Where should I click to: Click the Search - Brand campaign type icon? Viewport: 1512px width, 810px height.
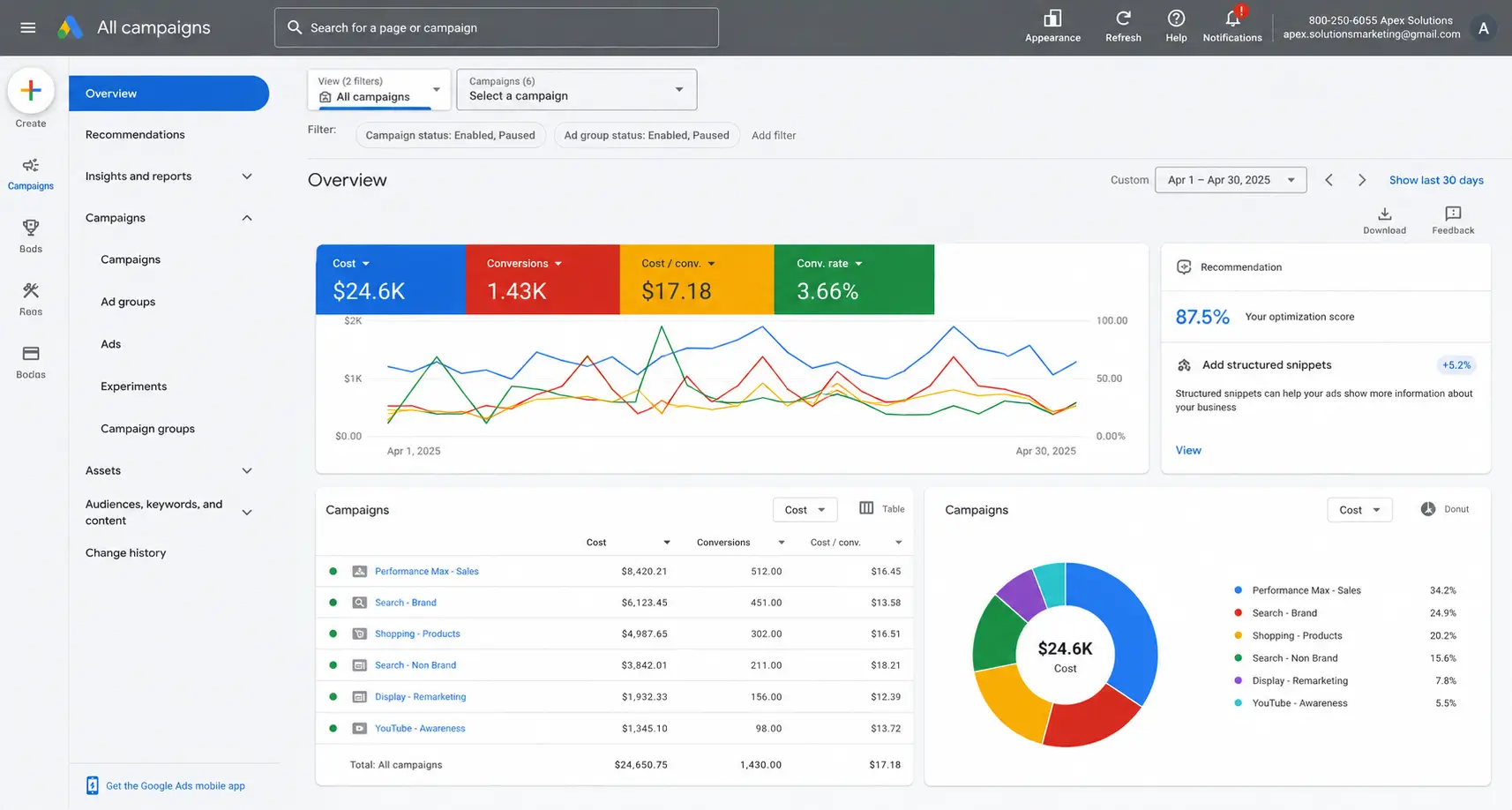(x=359, y=603)
